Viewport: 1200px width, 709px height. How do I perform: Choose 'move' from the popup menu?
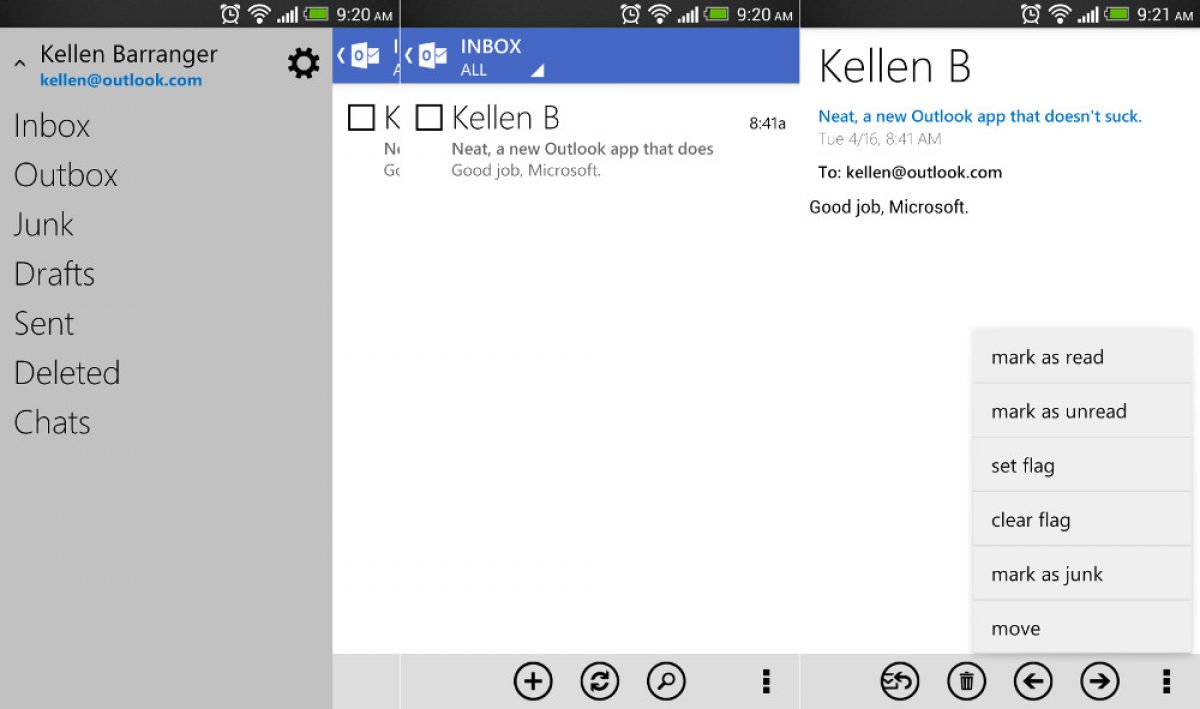tap(1016, 629)
